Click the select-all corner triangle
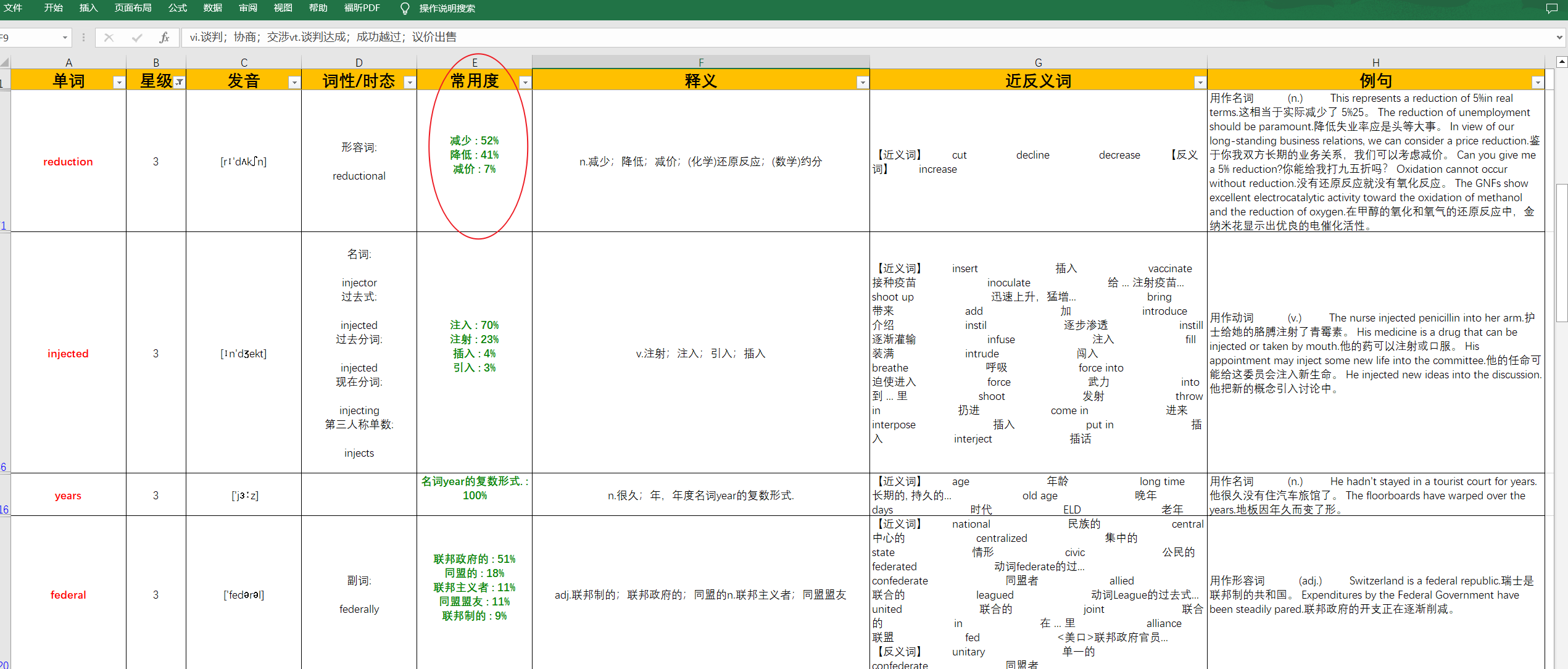 click(x=5, y=62)
